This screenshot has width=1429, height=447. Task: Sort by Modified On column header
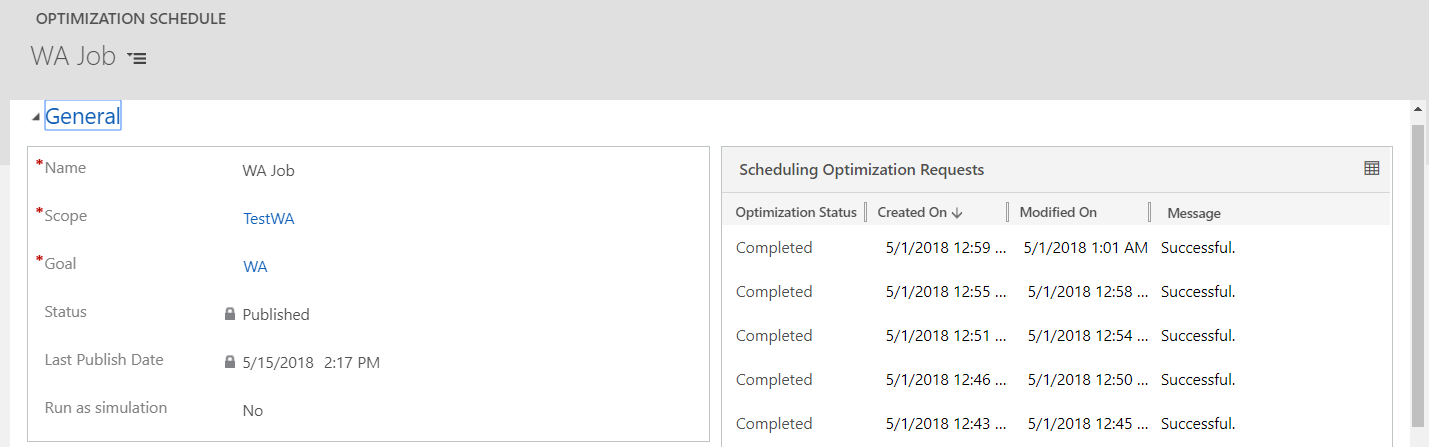(1058, 212)
